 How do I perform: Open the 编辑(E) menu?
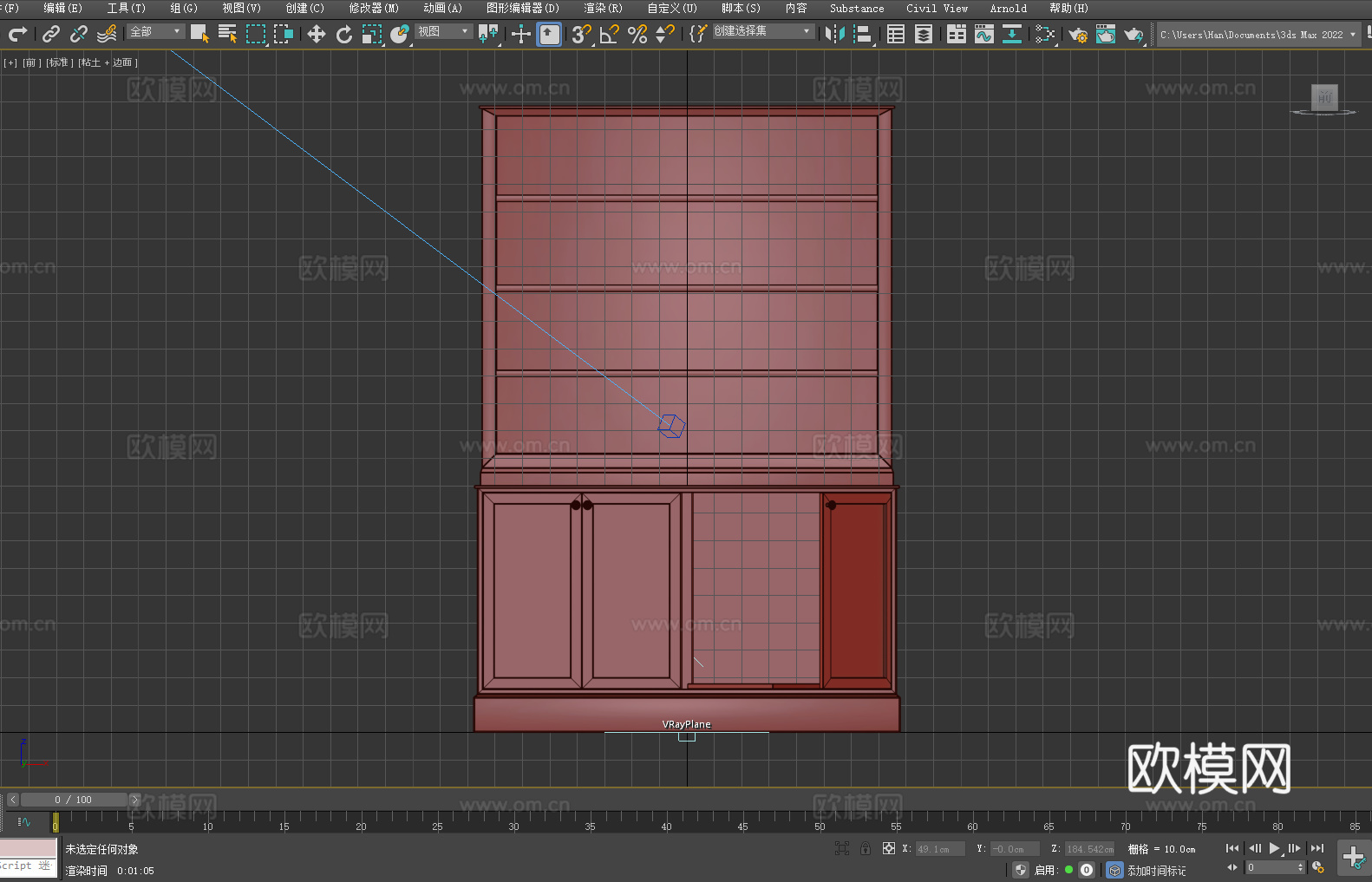pyautogui.click(x=63, y=8)
